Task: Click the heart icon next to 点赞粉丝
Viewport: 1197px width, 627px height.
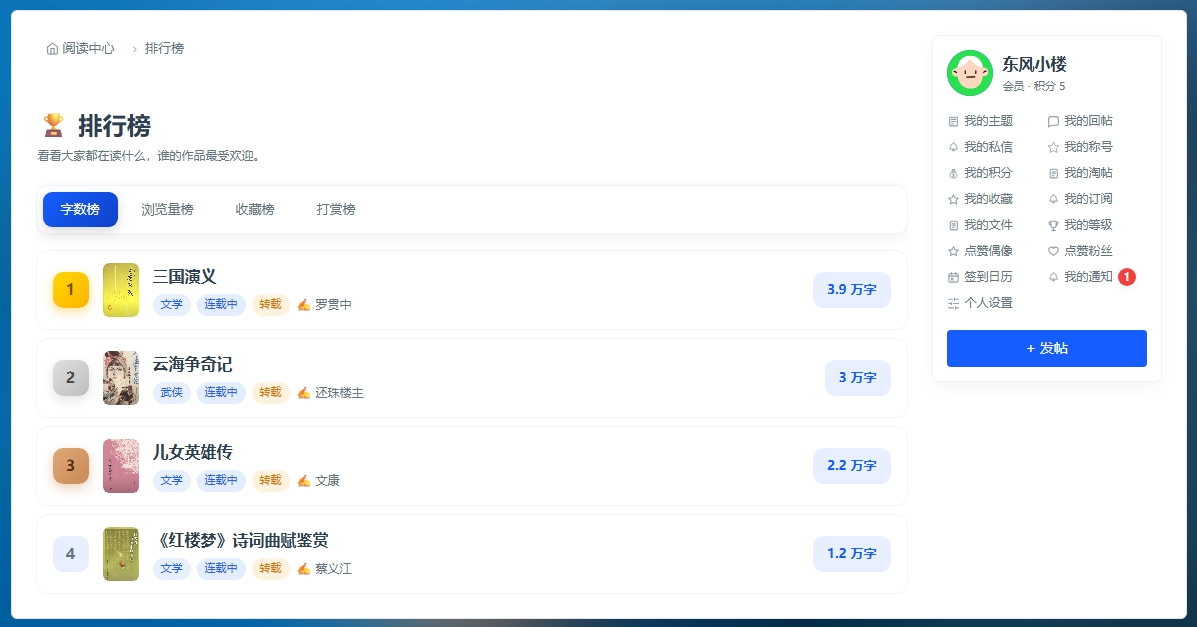Action: click(1053, 251)
